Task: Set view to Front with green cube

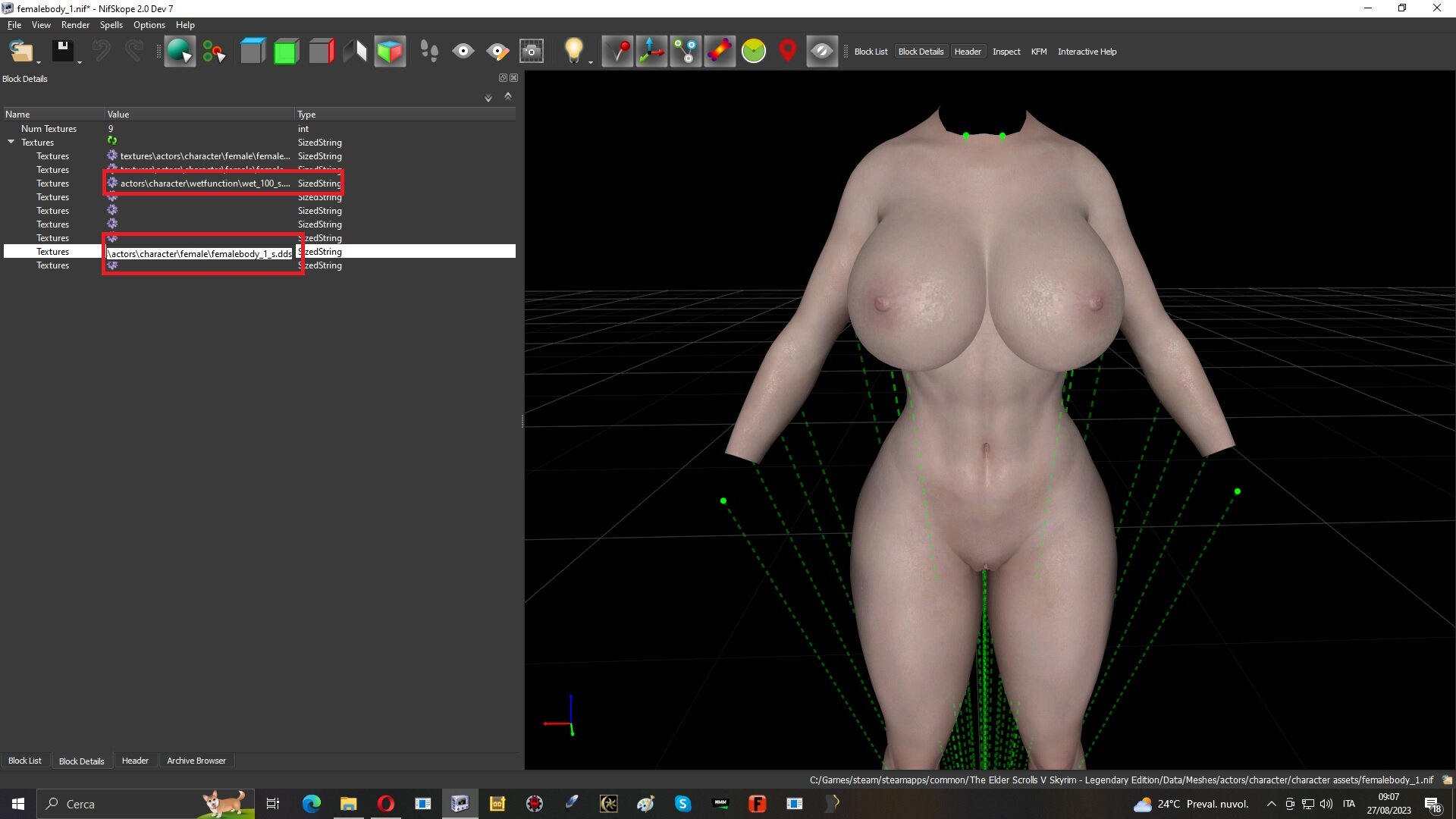Action: pos(286,52)
